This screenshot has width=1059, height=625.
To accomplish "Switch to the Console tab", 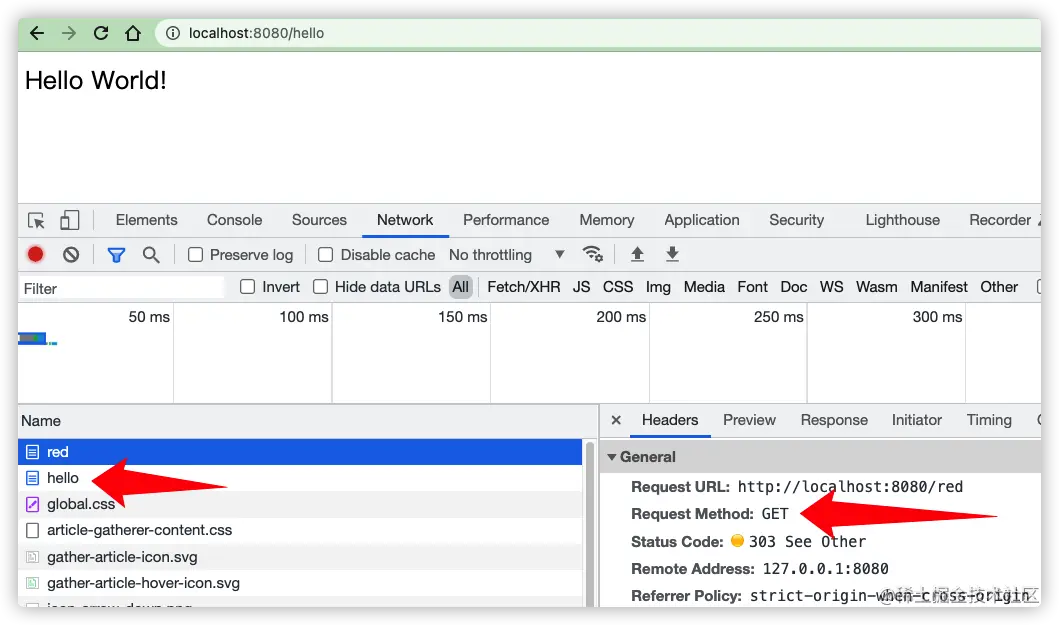I will (x=234, y=220).
